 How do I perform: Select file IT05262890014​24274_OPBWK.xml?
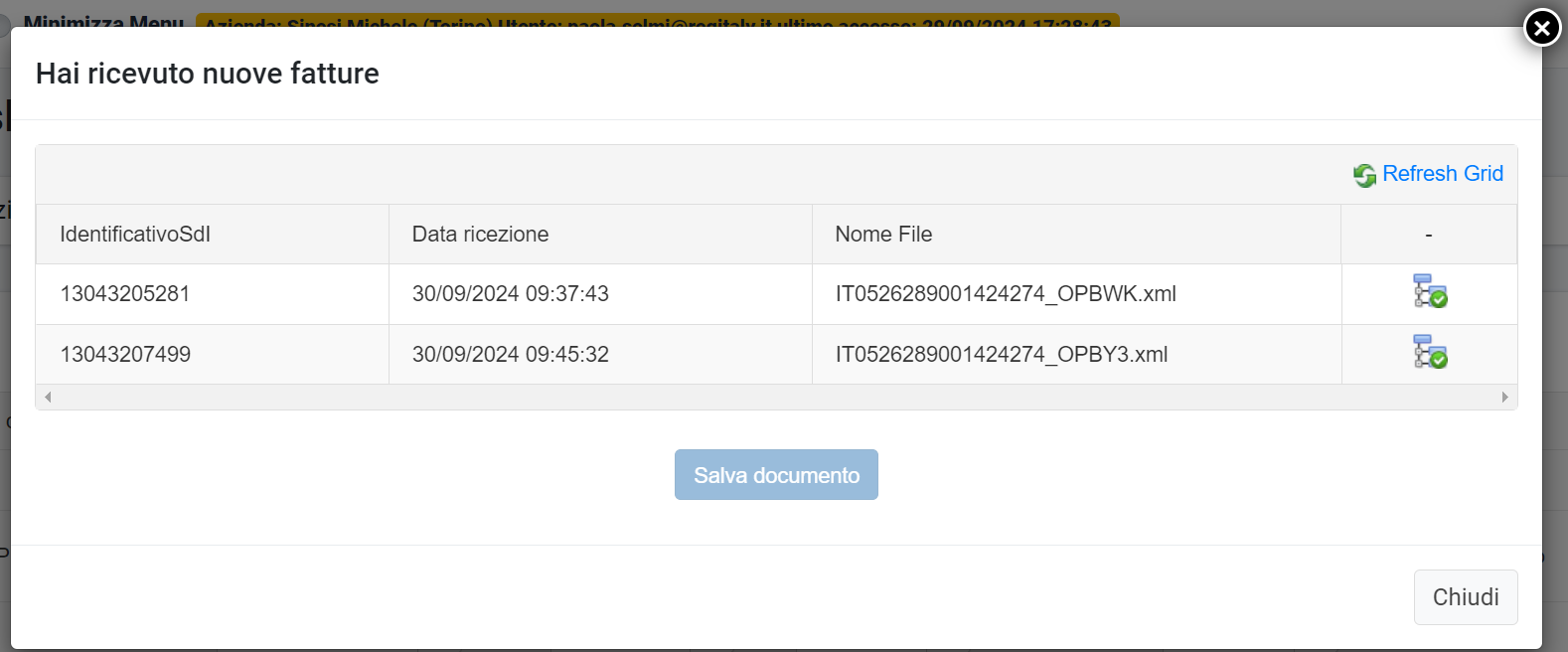point(1005,294)
